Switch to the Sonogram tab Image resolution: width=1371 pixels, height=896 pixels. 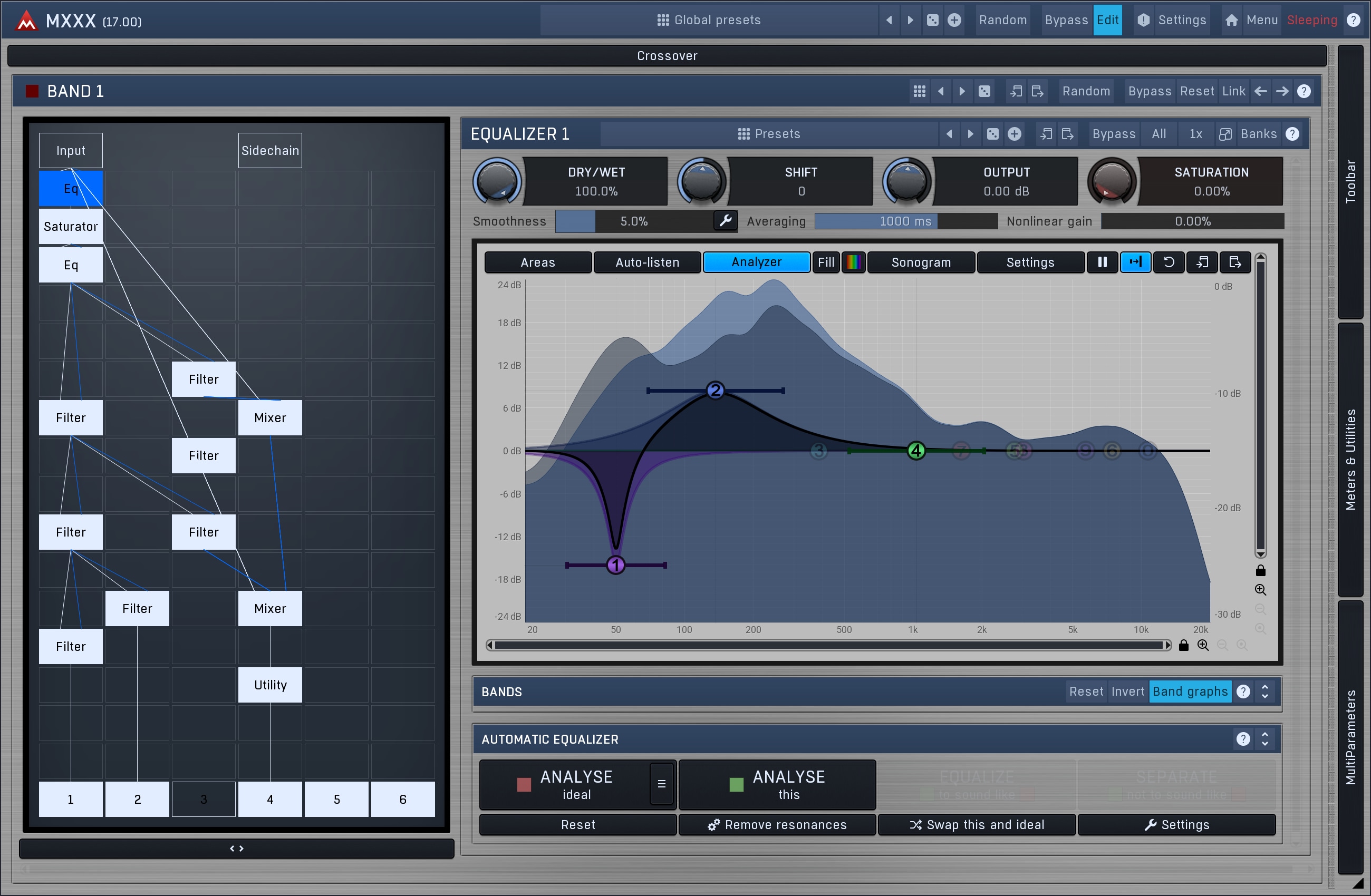pyautogui.click(x=921, y=262)
